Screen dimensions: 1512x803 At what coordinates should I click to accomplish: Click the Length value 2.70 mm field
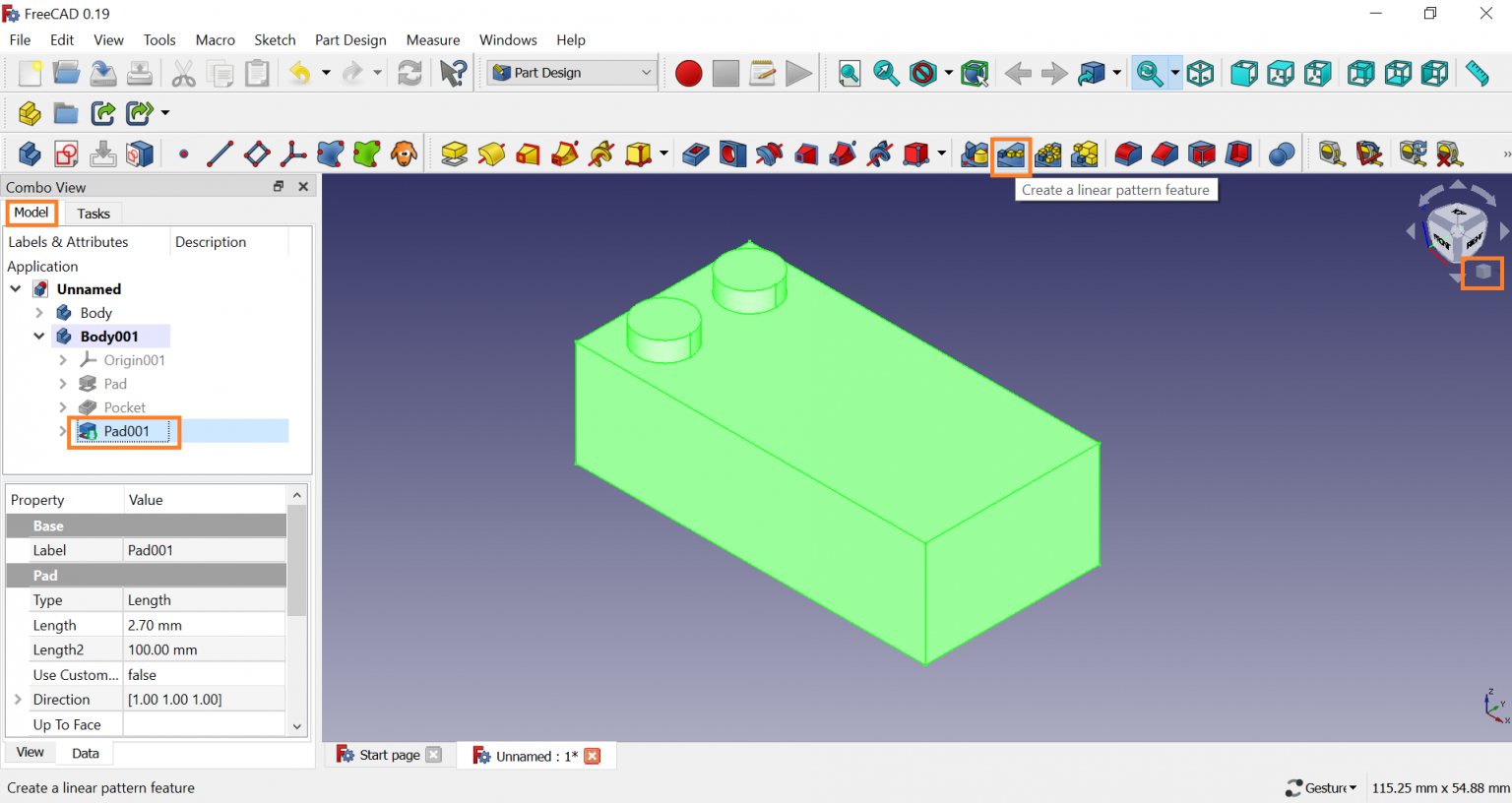coord(204,625)
